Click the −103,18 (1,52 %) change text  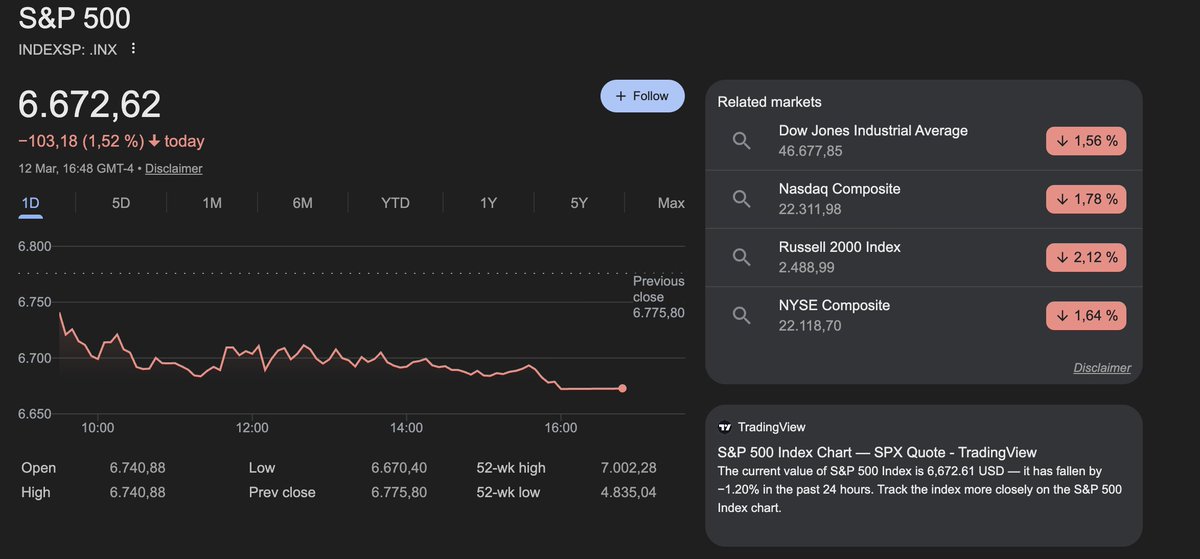81,141
